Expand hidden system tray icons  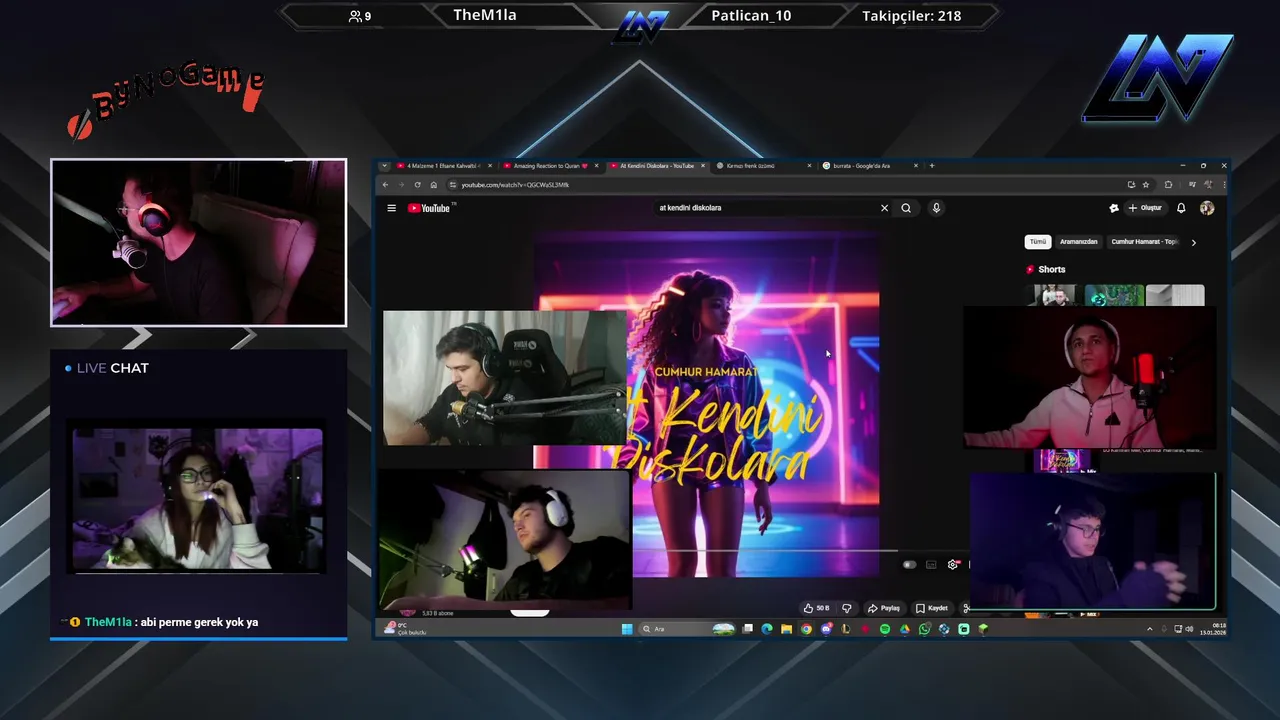1149,629
